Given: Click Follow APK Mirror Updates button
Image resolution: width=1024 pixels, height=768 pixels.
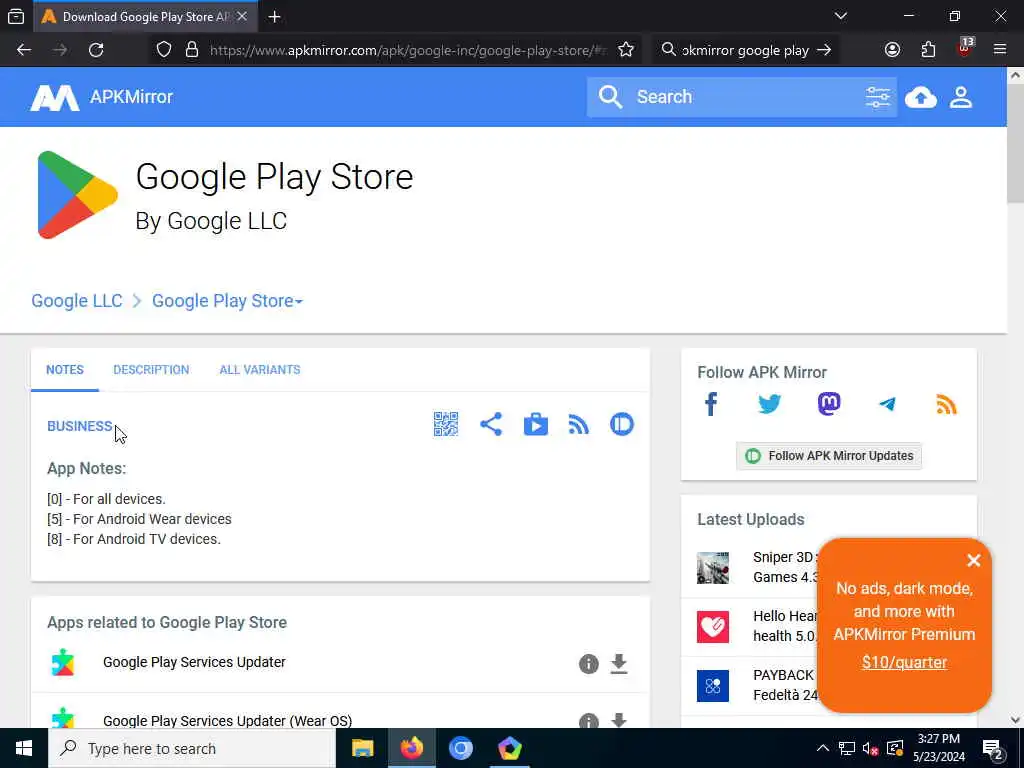Looking at the screenshot, I should pos(829,456).
